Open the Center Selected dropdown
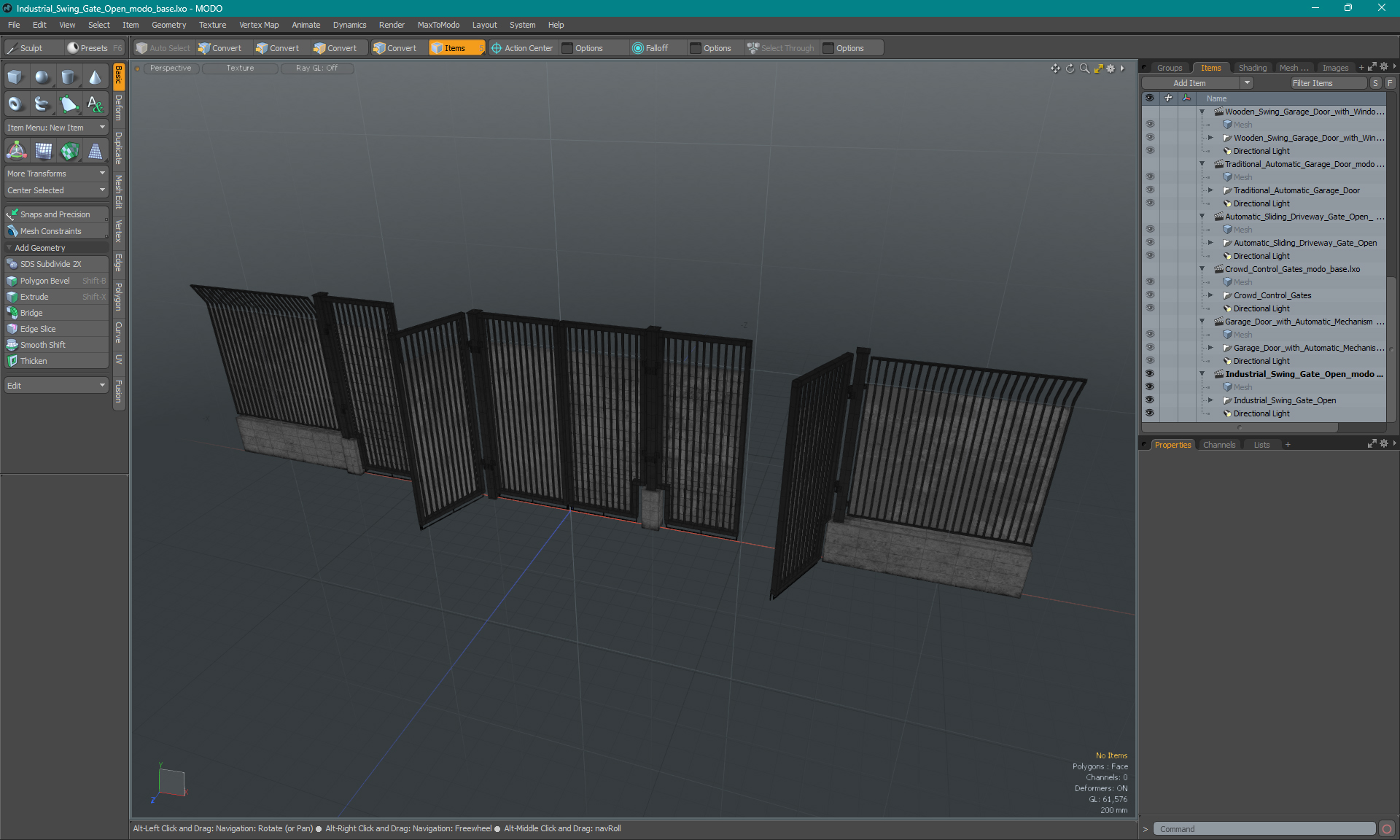The width and height of the screenshot is (1400, 840). (x=56, y=190)
